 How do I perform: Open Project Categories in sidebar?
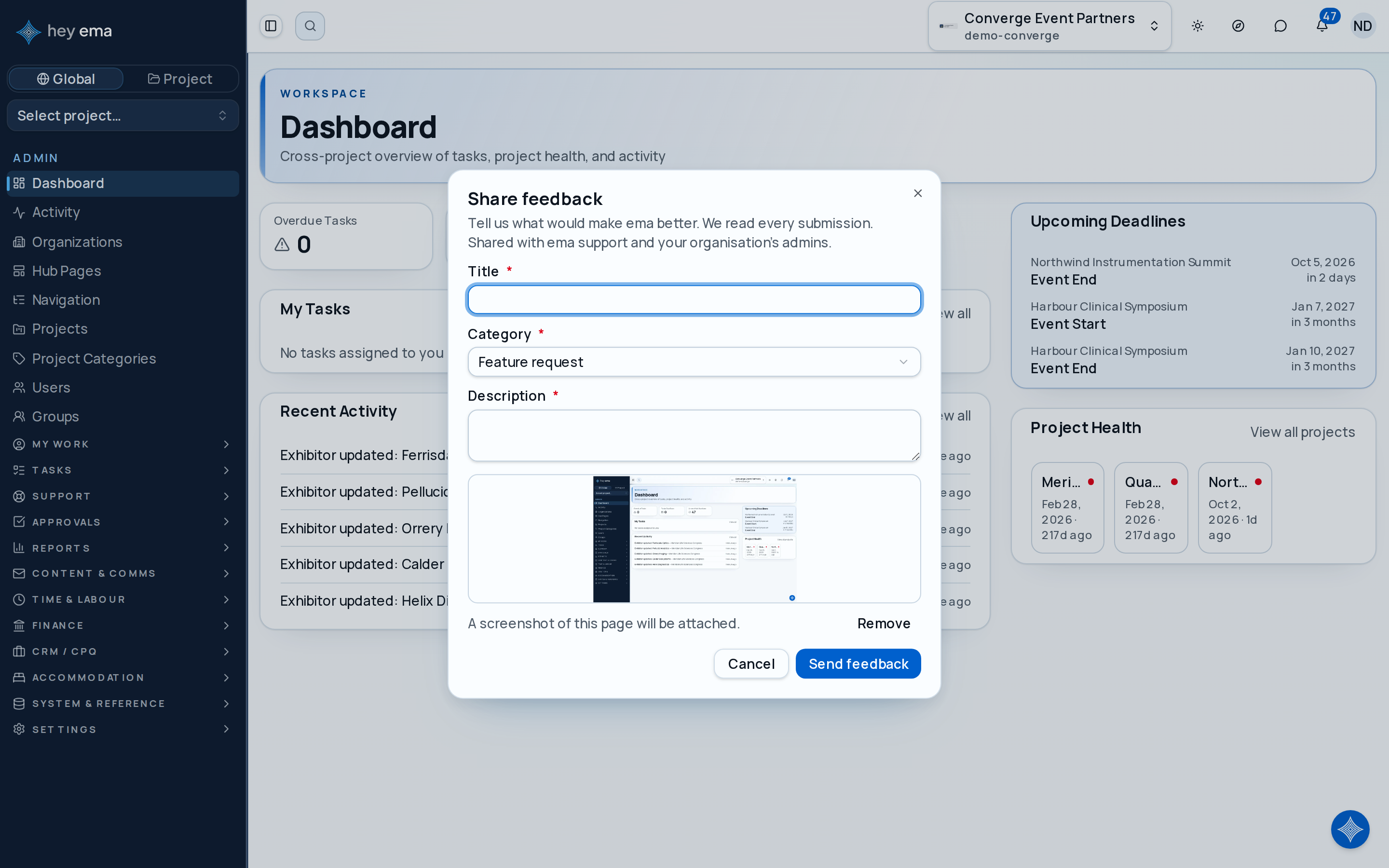(122, 359)
